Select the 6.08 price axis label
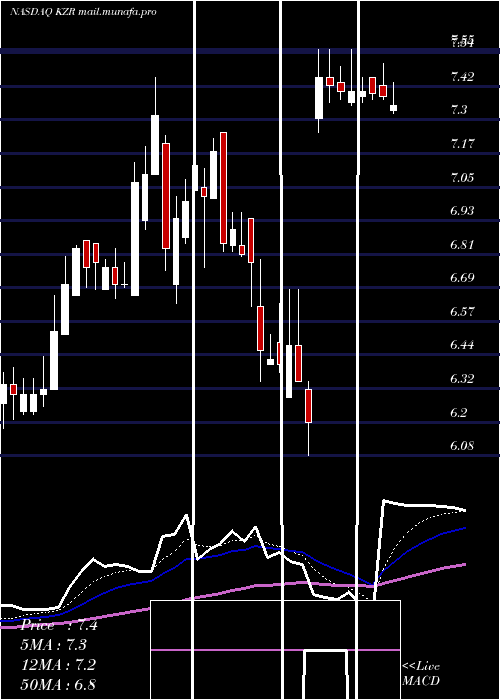The image size is (500, 700). 462,446
